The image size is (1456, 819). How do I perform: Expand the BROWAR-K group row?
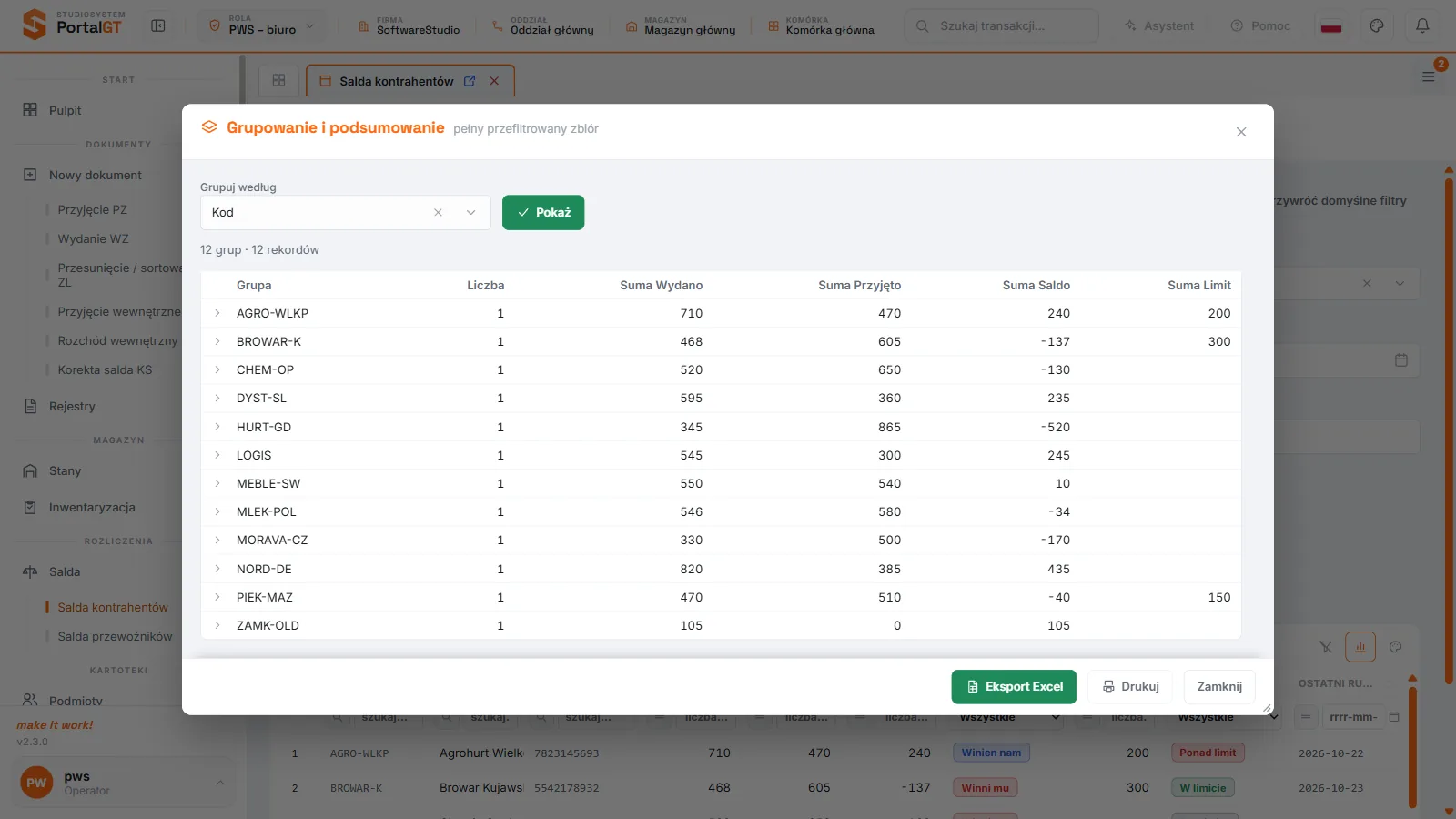(217, 341)
